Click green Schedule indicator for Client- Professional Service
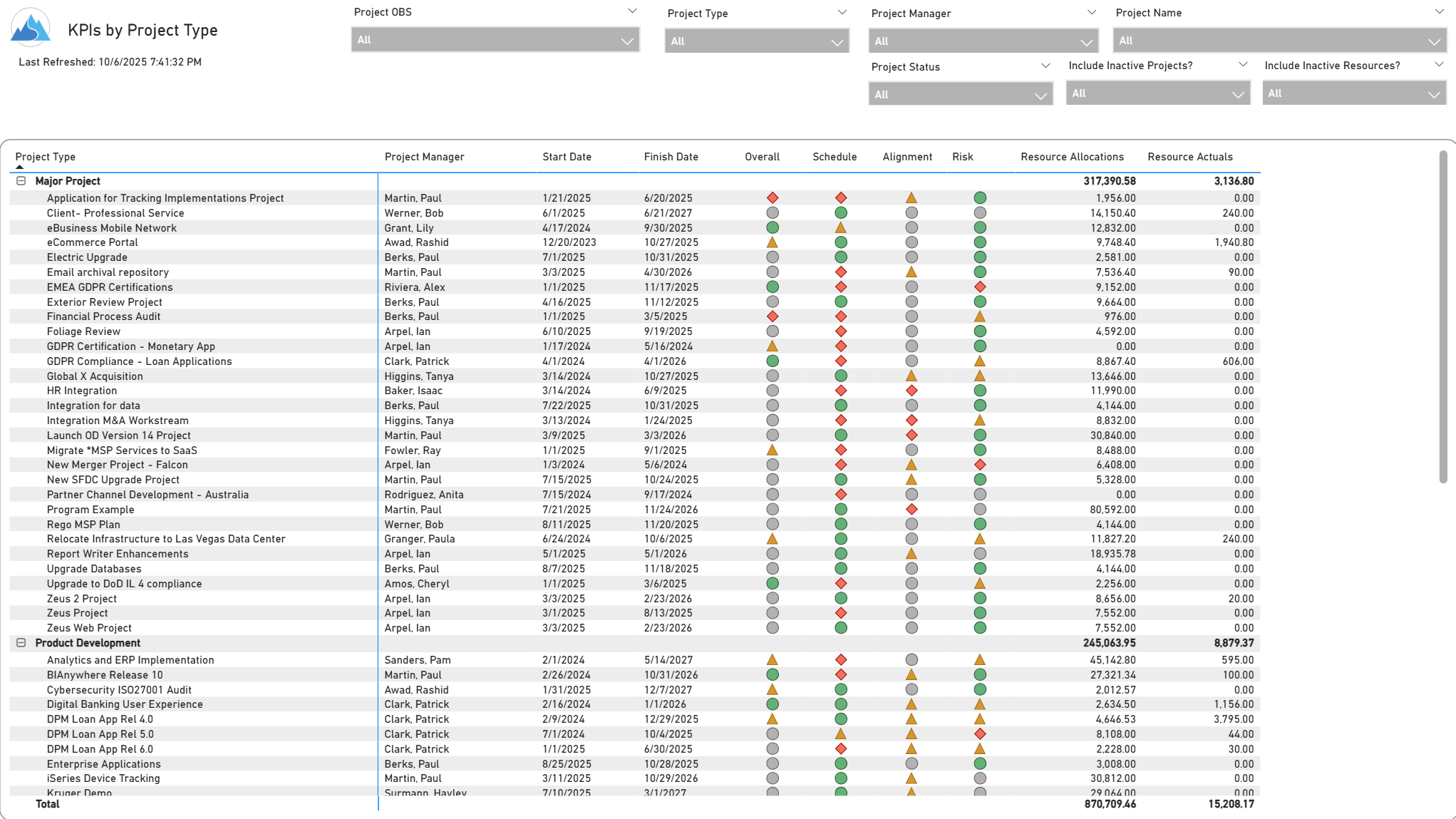Screen dimensions: 1456x819 pyautogui.click(x=841, y=213)
